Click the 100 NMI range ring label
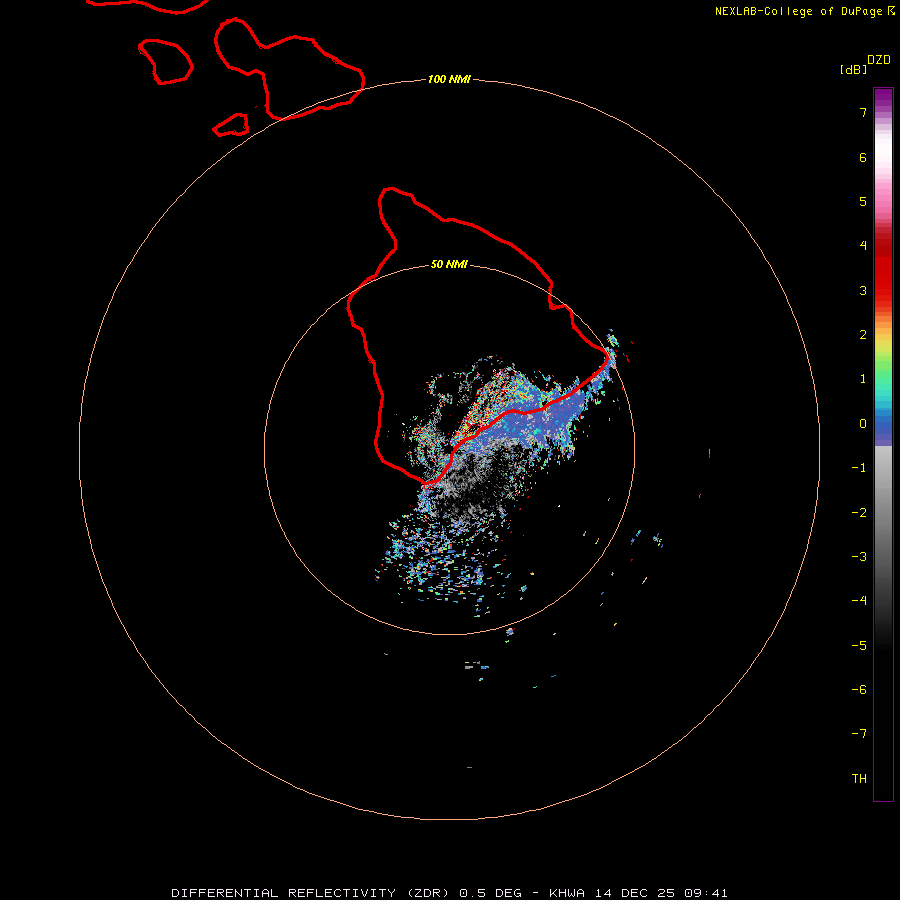 pos(449,79)
